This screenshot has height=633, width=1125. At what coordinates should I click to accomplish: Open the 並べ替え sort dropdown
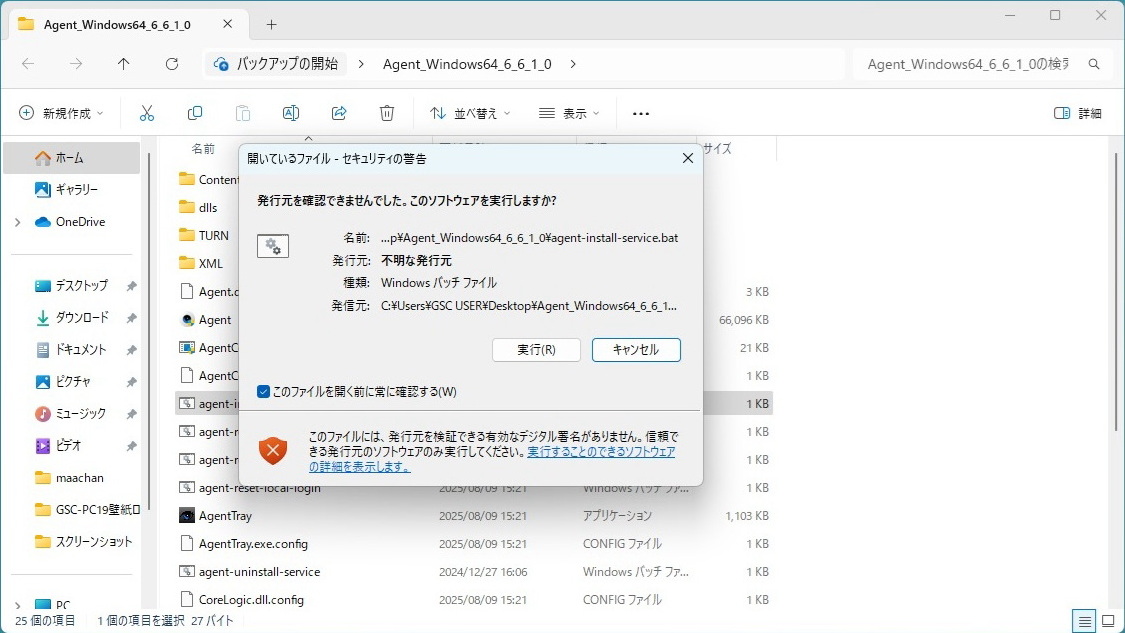point(470,113)
